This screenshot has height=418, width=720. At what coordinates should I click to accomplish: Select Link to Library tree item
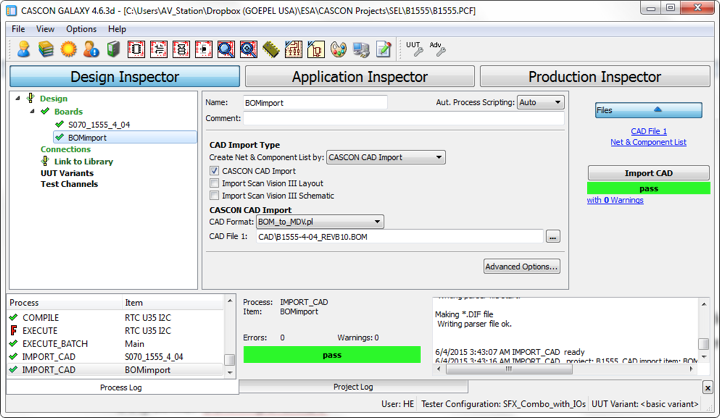83,162
